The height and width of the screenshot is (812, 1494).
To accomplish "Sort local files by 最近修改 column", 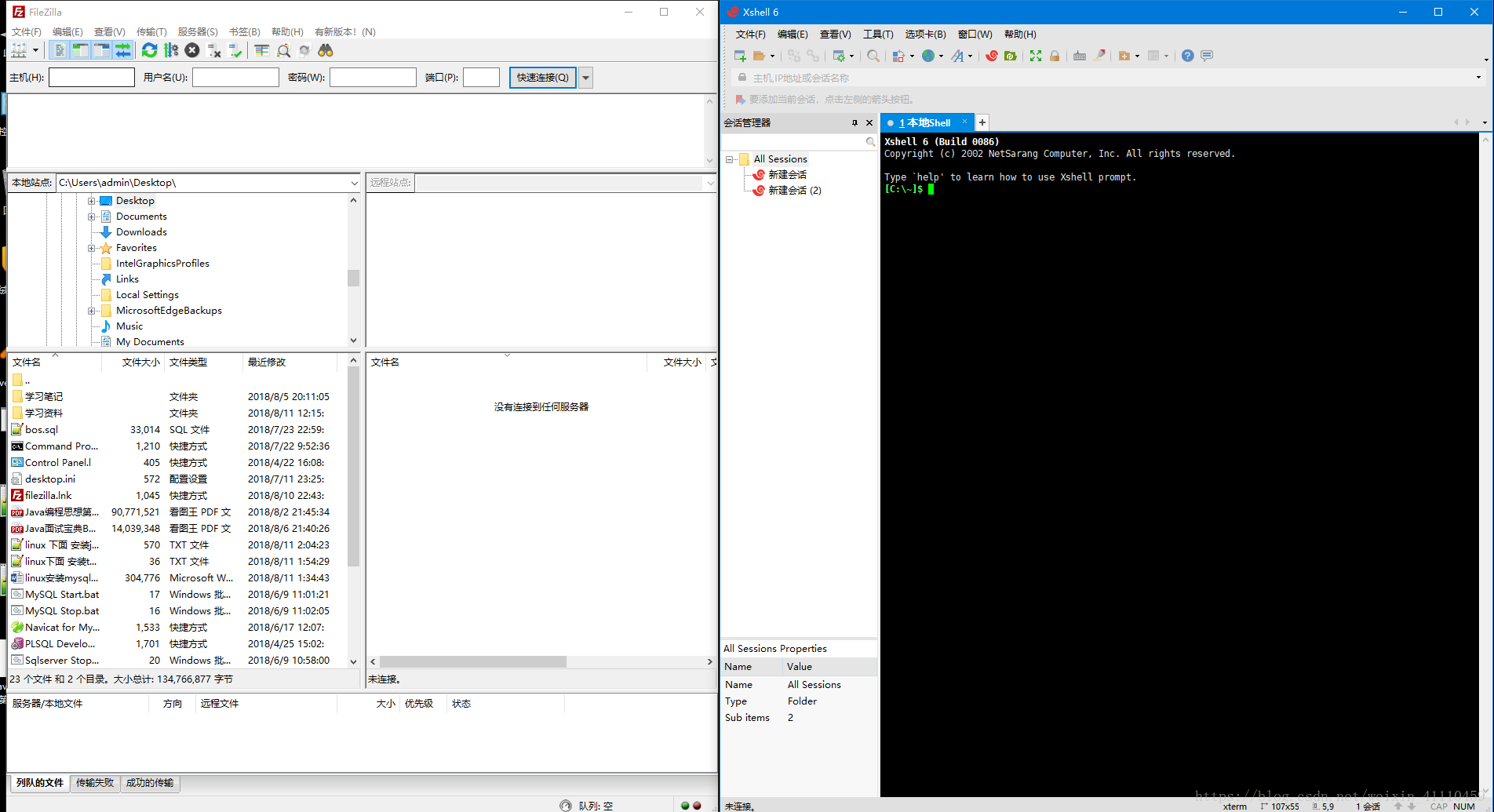I will [x=290, y=362].
